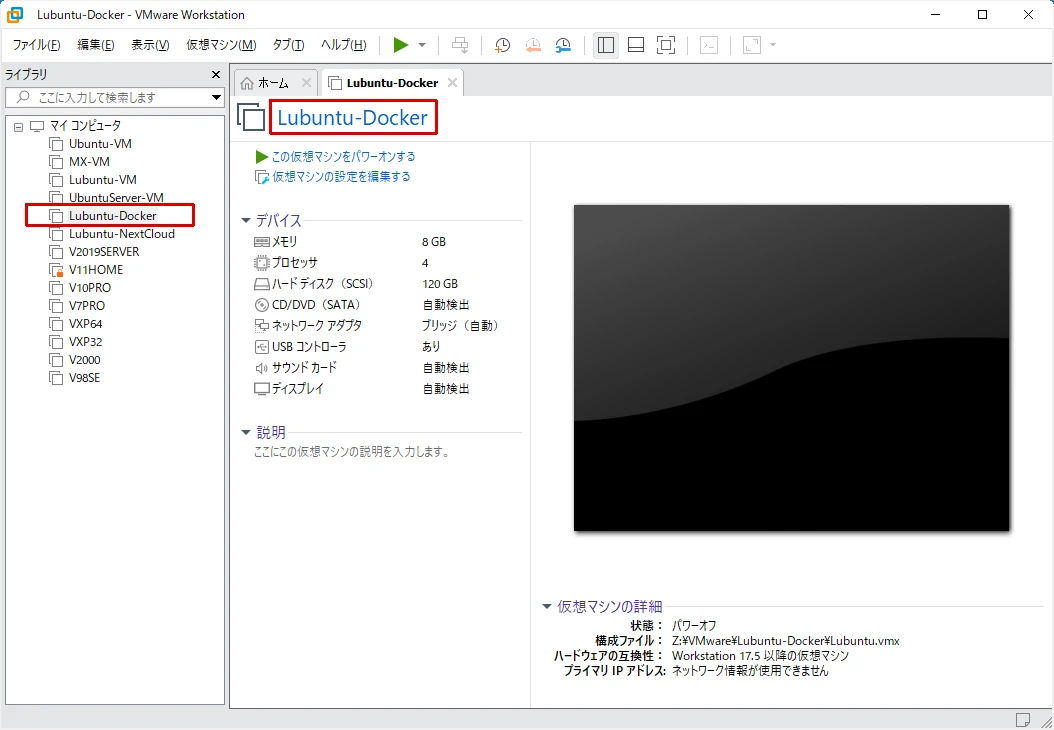Open the library search dropdown arrow
Image resolution: width=1054 pixels, height=730 pixels.
(x=216, y=97)
